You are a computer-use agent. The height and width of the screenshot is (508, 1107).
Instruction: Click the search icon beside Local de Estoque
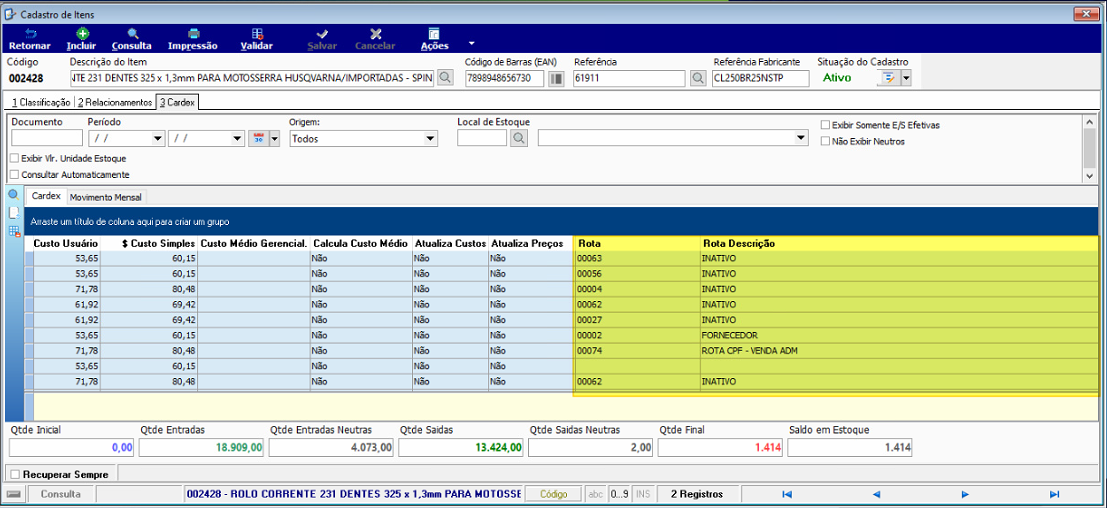click(x=519, y=139)
